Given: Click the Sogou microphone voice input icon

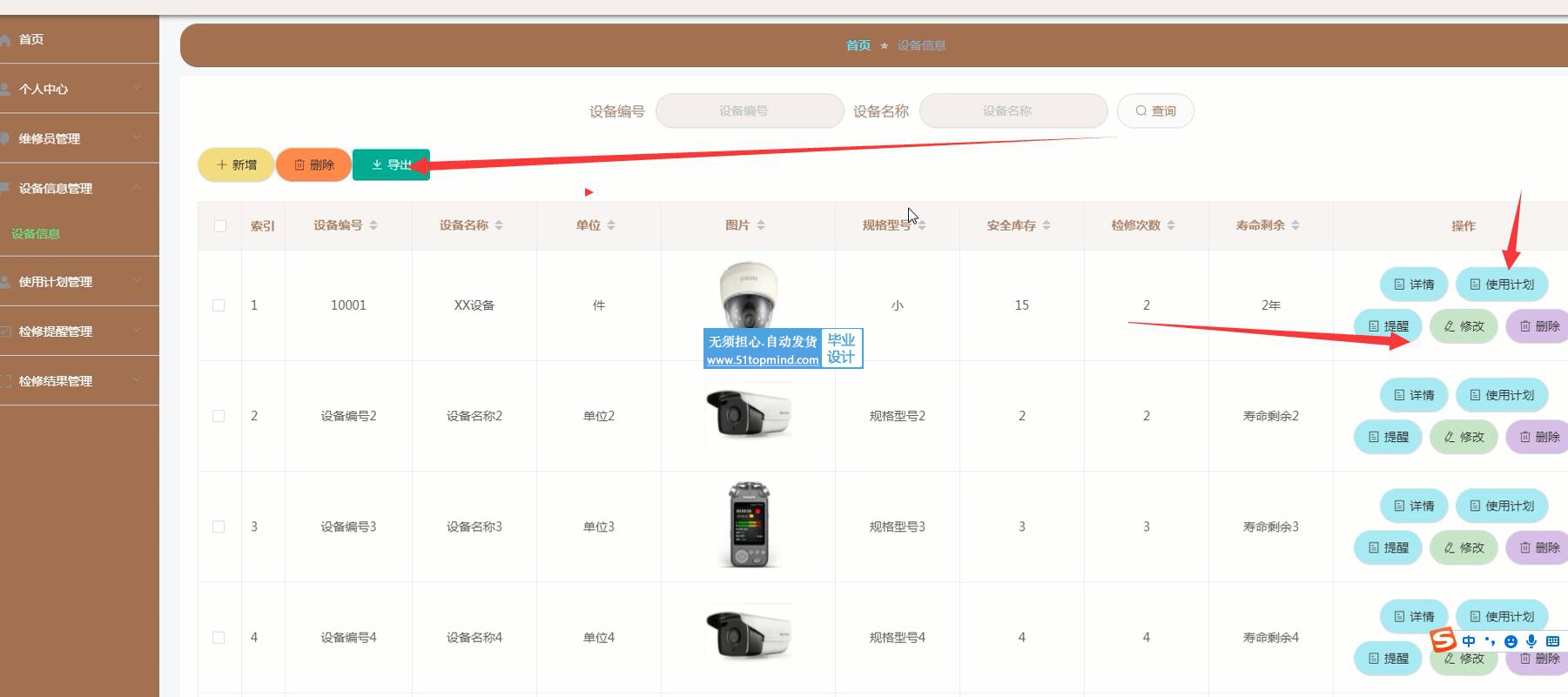Looking at the screenshot, I should tap(1531, 641).
